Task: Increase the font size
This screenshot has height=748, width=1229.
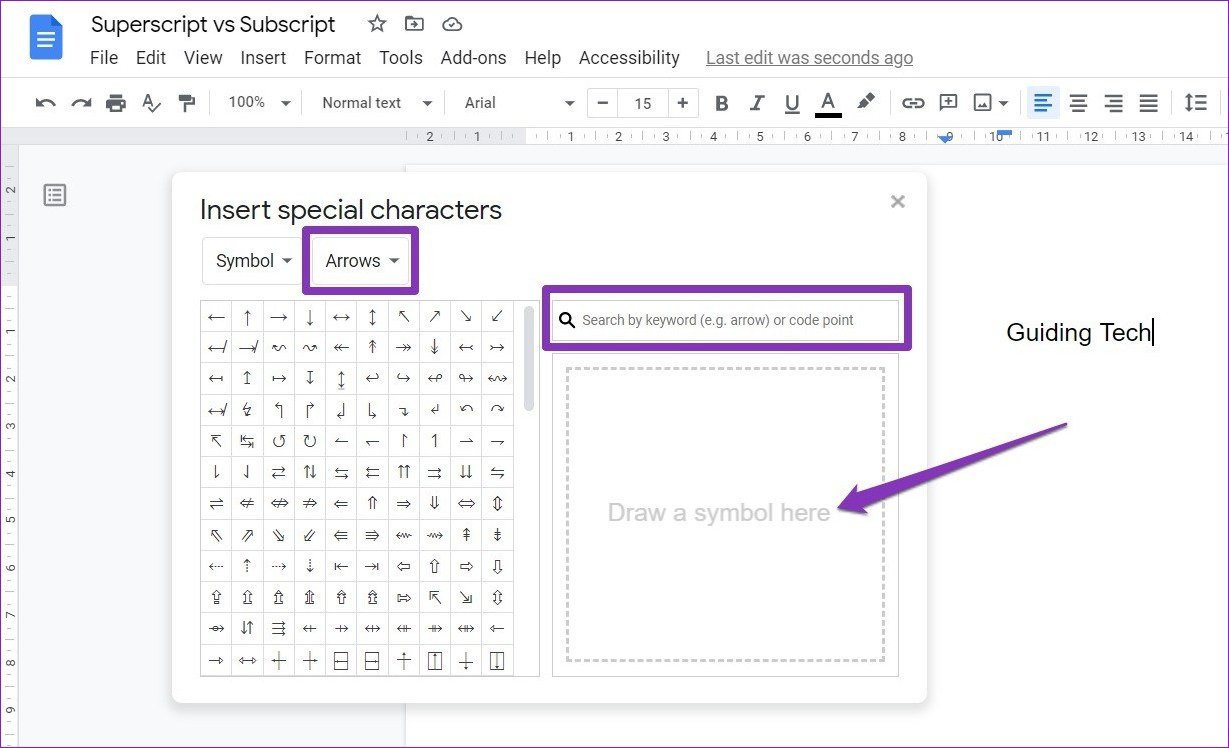Action: pos(682,103)
